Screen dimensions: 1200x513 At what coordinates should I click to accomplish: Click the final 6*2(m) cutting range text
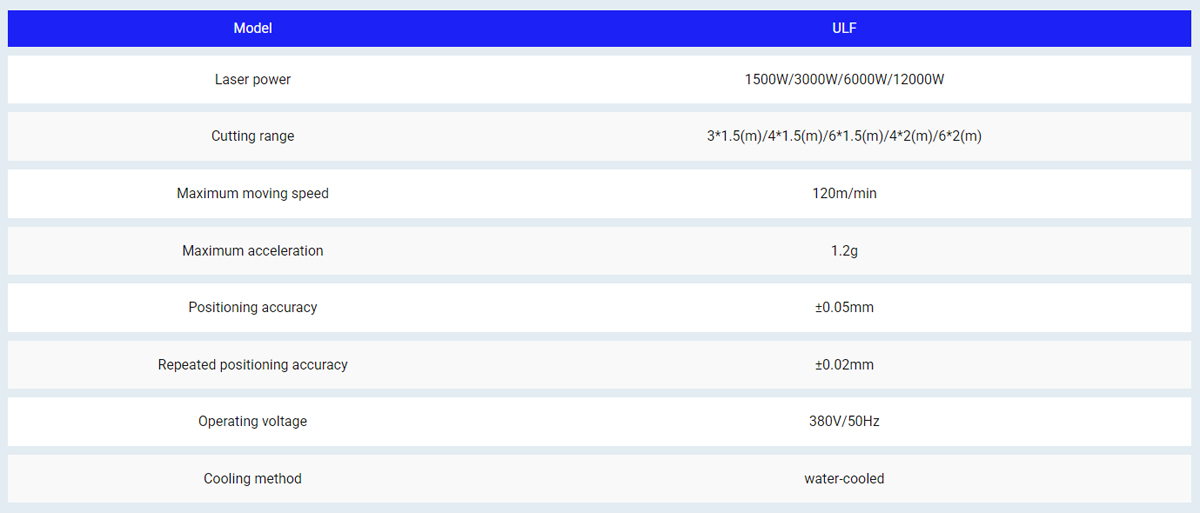pyautogui.click(x=959, y=136)
